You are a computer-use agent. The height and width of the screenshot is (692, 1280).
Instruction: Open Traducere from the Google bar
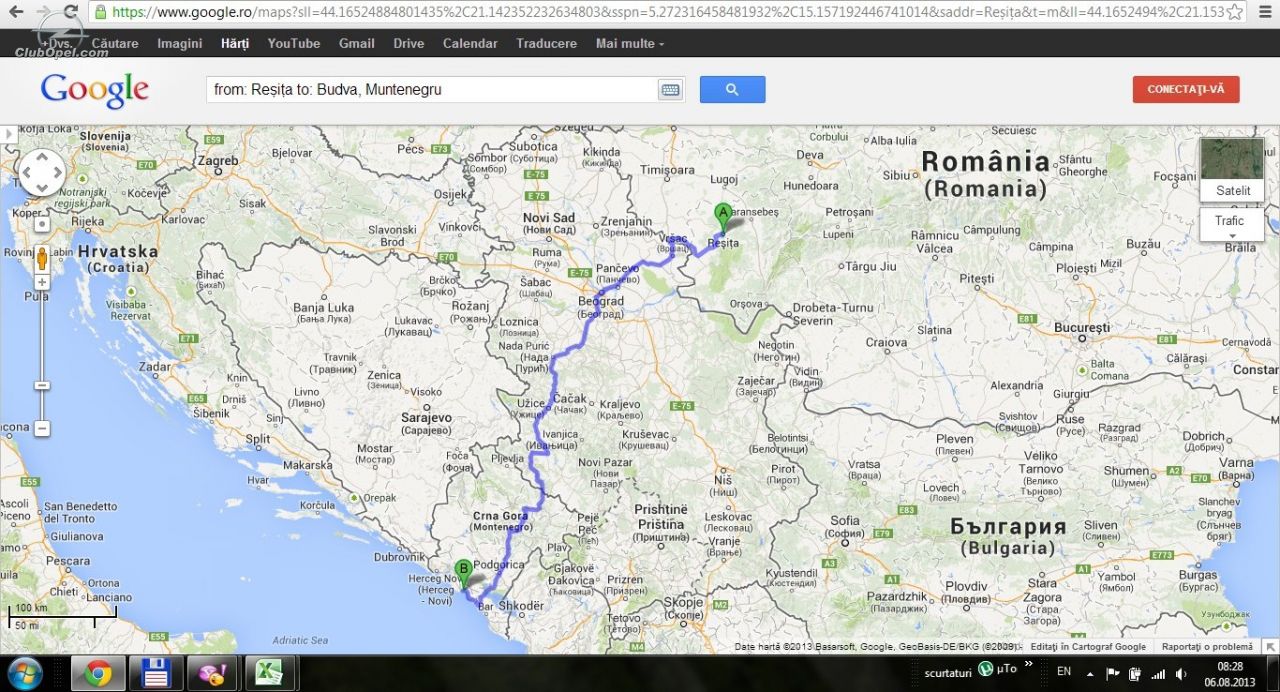pyautogui.click(x=546, y=44)
